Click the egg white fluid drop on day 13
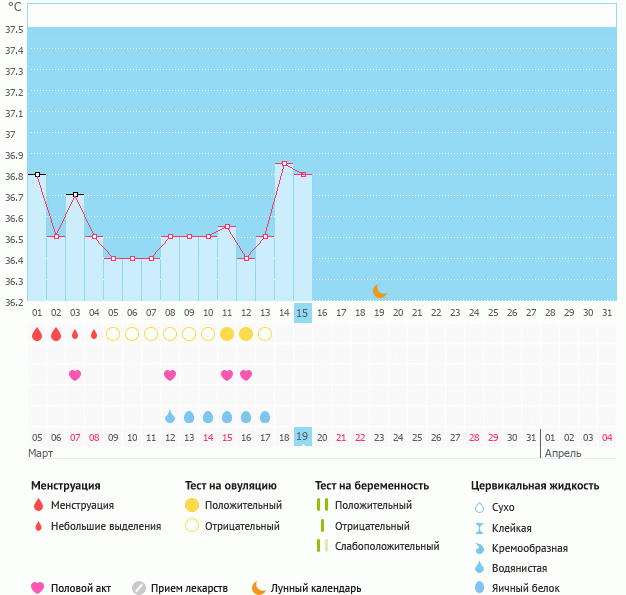 click(x=265, y=416)
